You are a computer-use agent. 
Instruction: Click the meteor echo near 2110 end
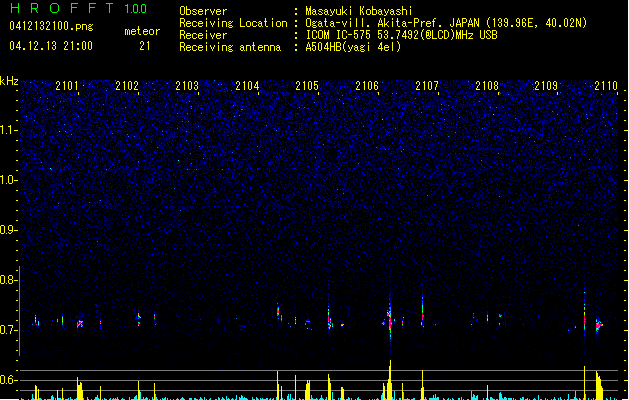point(599,325)
